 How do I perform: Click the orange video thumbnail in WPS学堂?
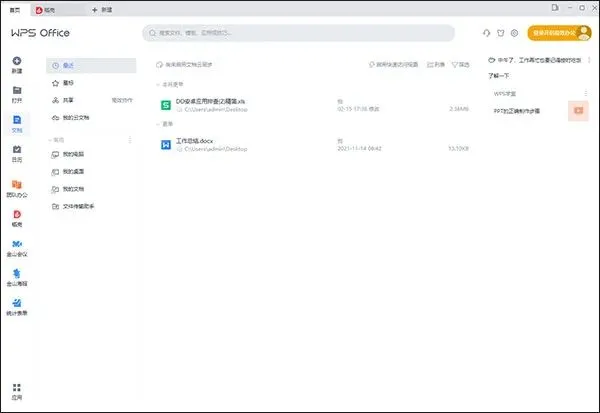coord(578,111)
